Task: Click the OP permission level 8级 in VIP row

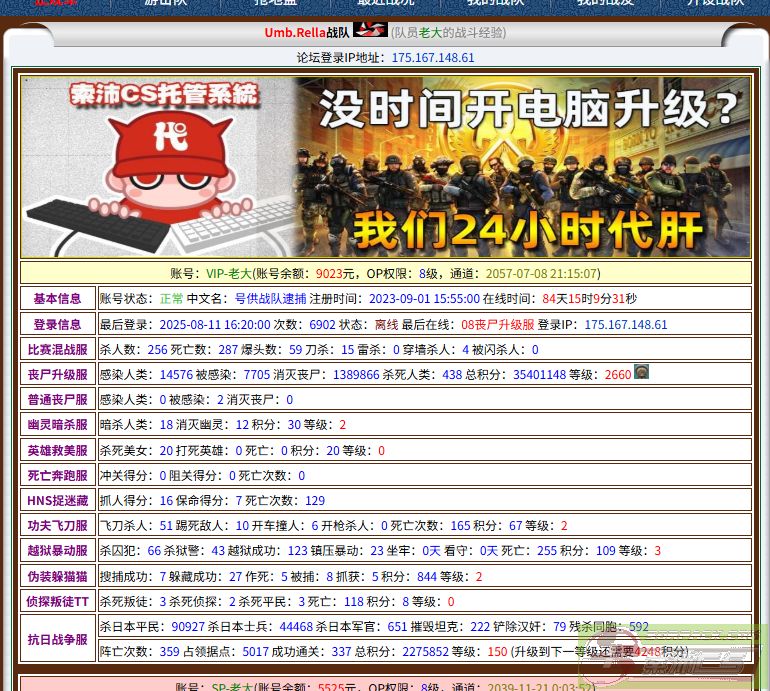Action: [x=428, y=274]
